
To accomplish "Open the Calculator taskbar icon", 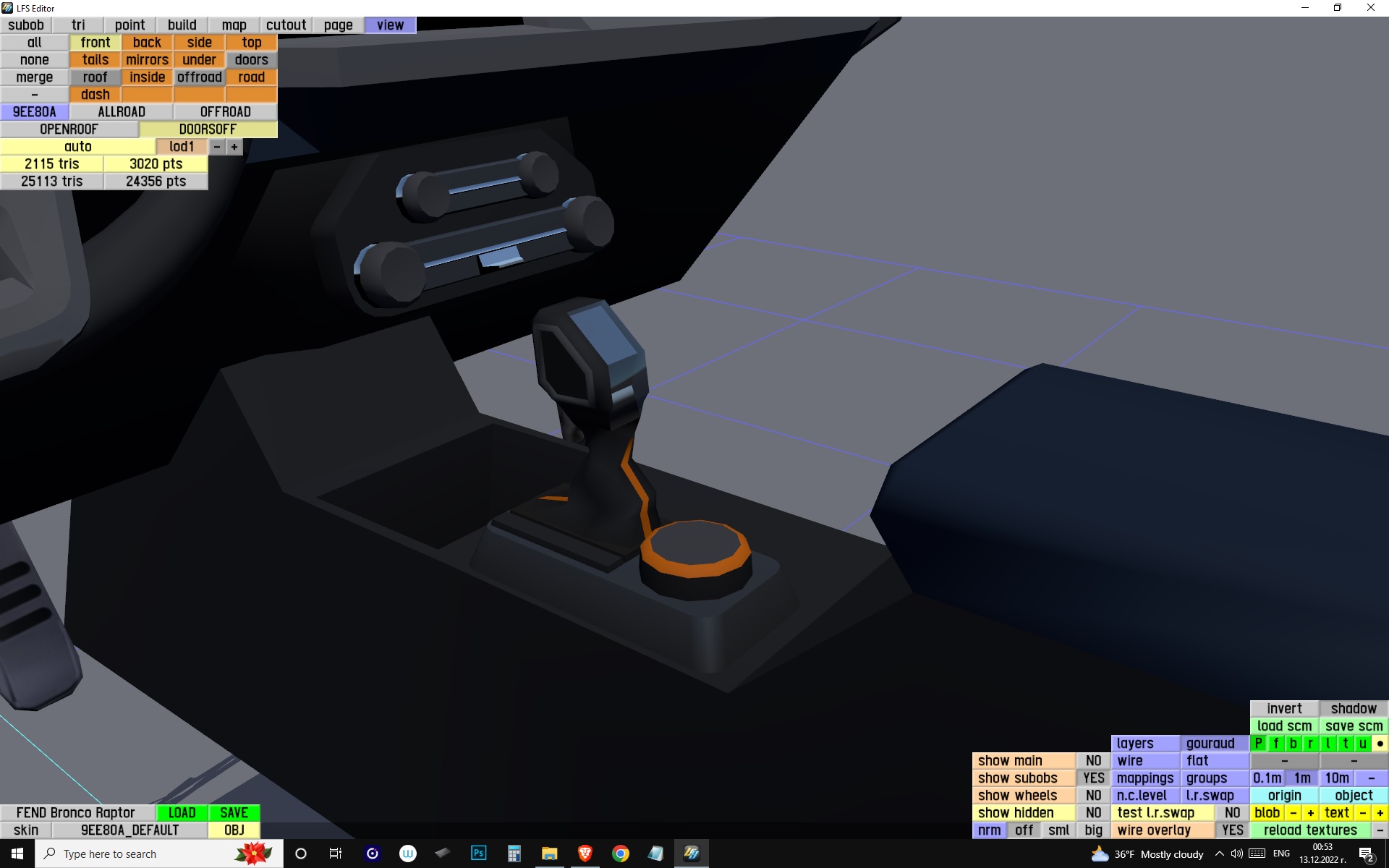I will click(514, 854).
